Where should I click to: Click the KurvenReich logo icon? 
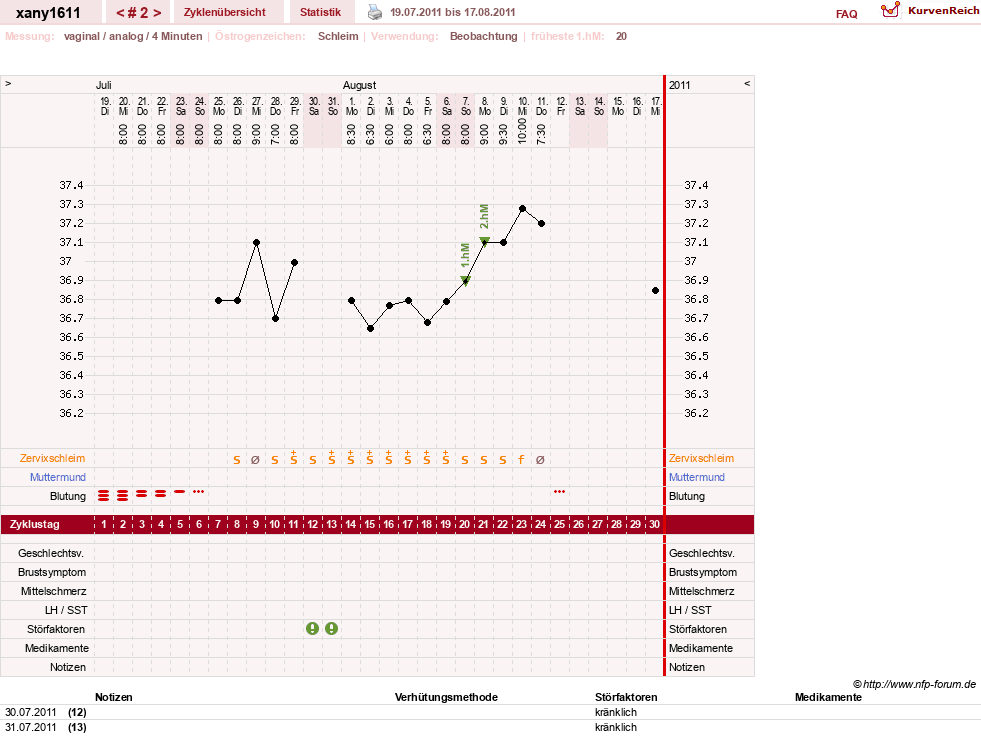click(890, 10)
